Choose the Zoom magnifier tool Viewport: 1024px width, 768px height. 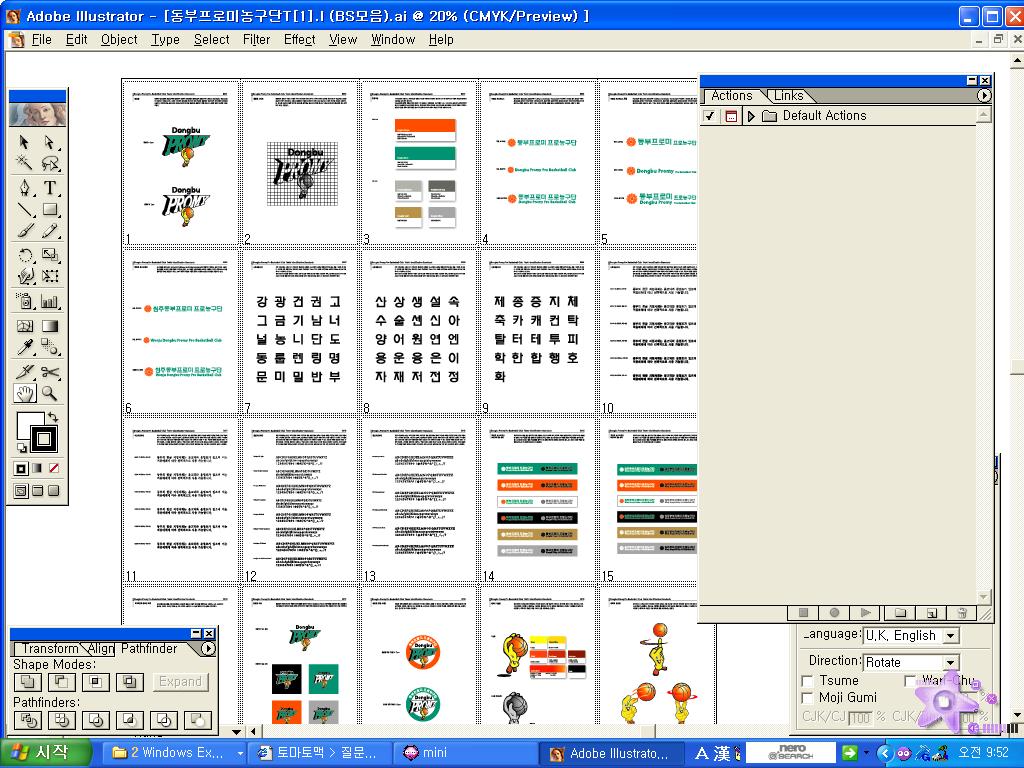click(49, 394)
